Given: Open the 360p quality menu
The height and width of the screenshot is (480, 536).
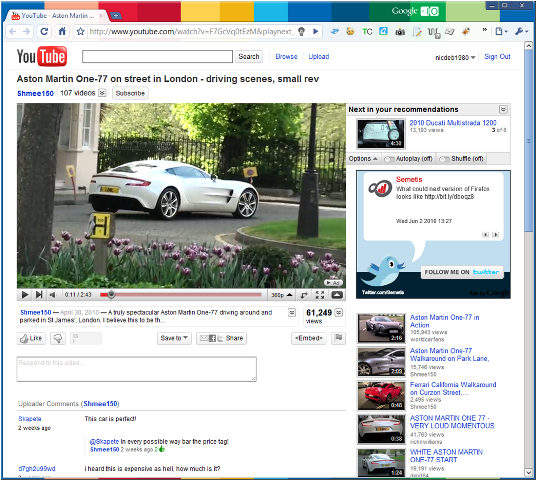Looking at the screenshot, I should click(282, 295).
